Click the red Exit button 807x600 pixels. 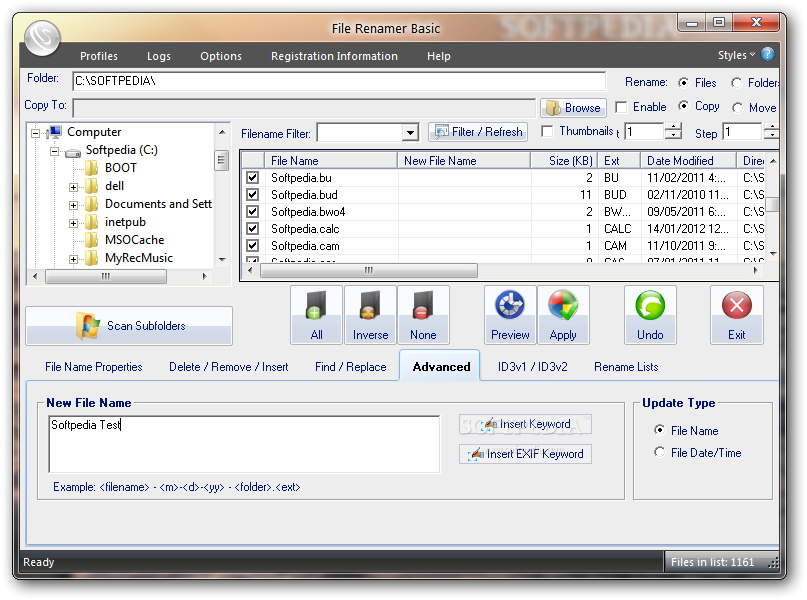736,314
